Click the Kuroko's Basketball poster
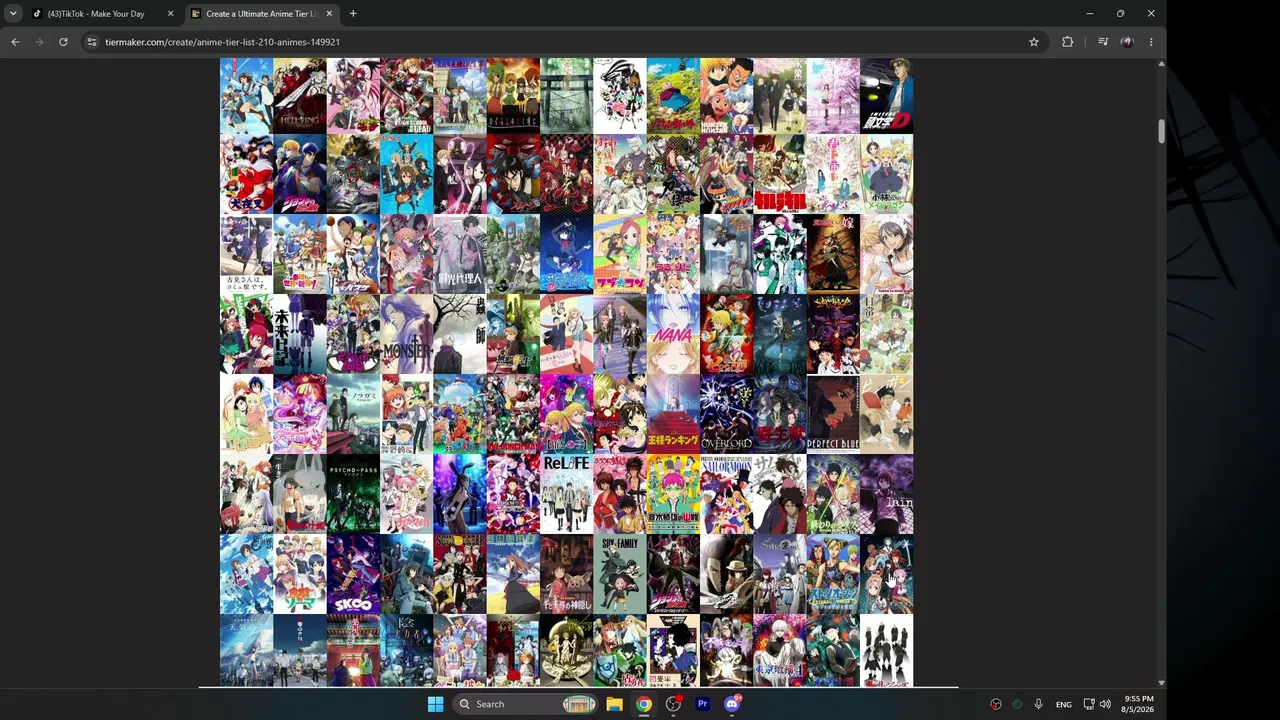Screen dimensions: 1280x720 (x=353, y=255)
